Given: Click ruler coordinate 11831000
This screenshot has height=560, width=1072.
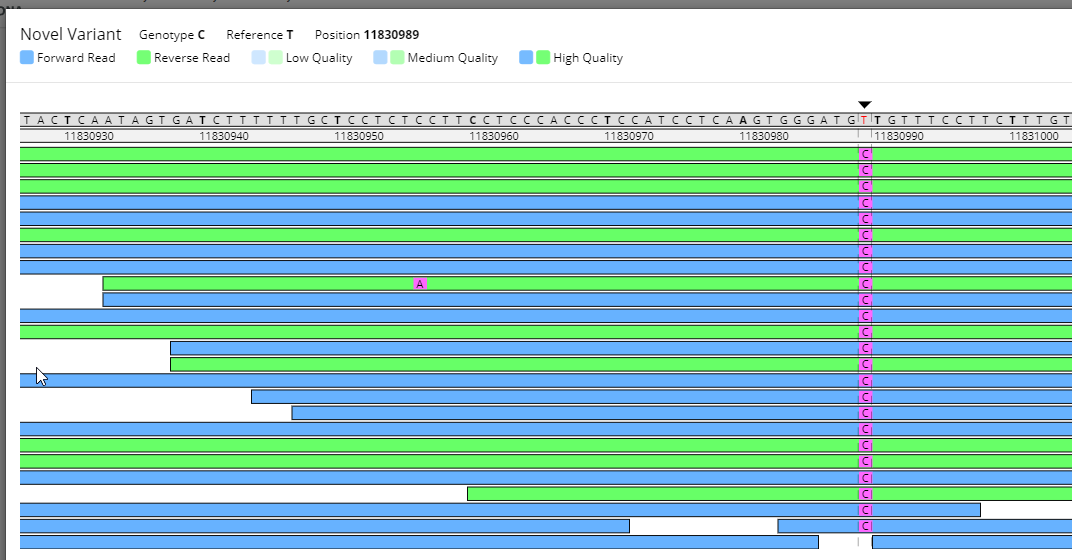Looking at the screenshot, I should [x=1033, y=136].
